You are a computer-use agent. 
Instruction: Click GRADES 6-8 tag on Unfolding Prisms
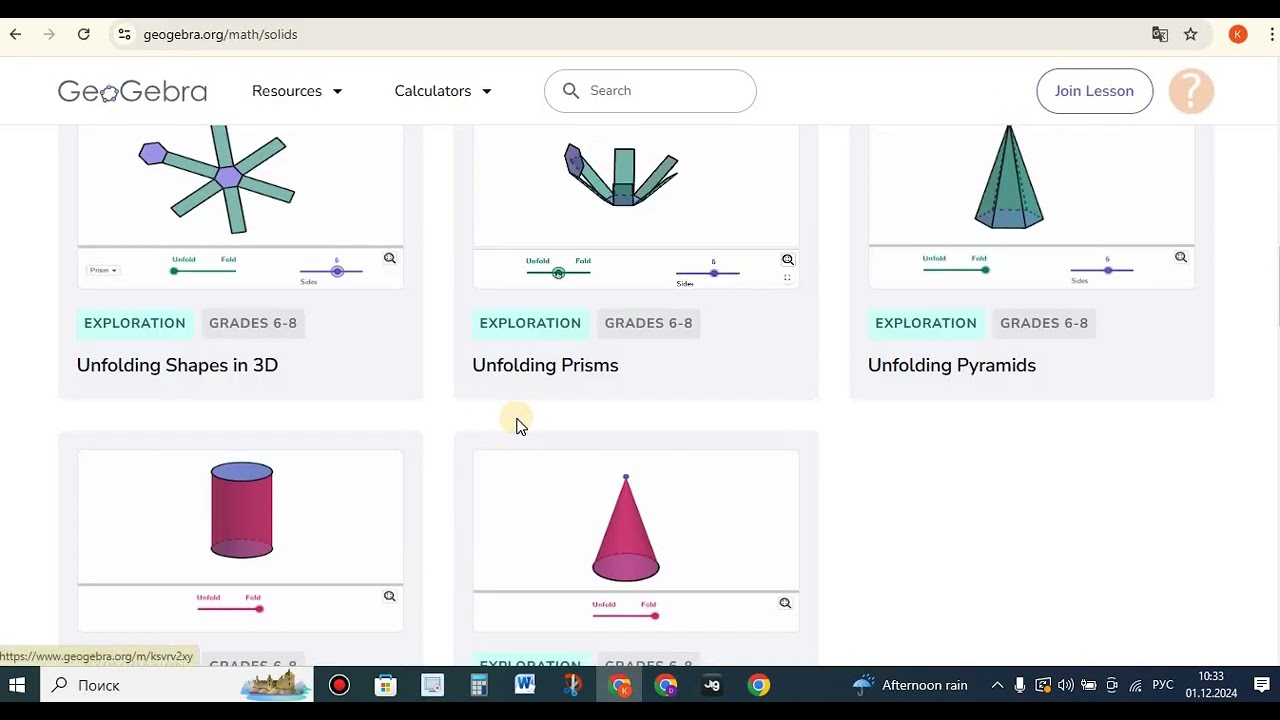648,323
